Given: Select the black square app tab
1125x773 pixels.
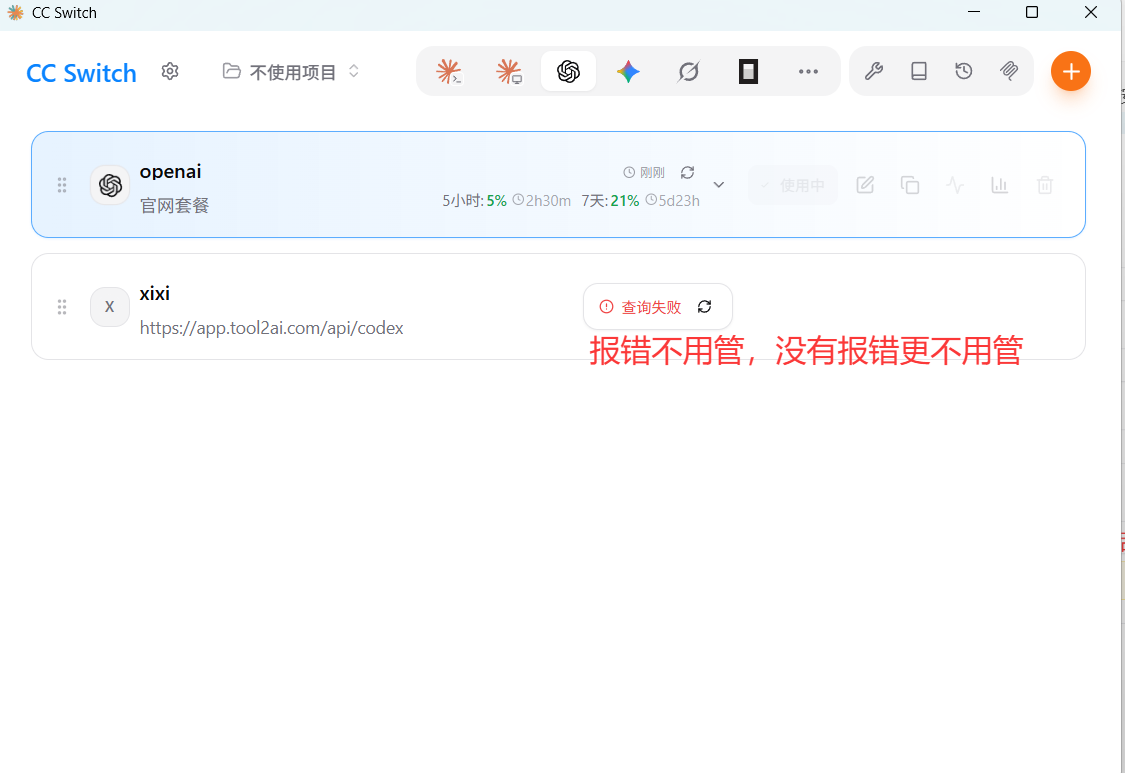Looking at the screenshot, I should [x=748, y=71].
